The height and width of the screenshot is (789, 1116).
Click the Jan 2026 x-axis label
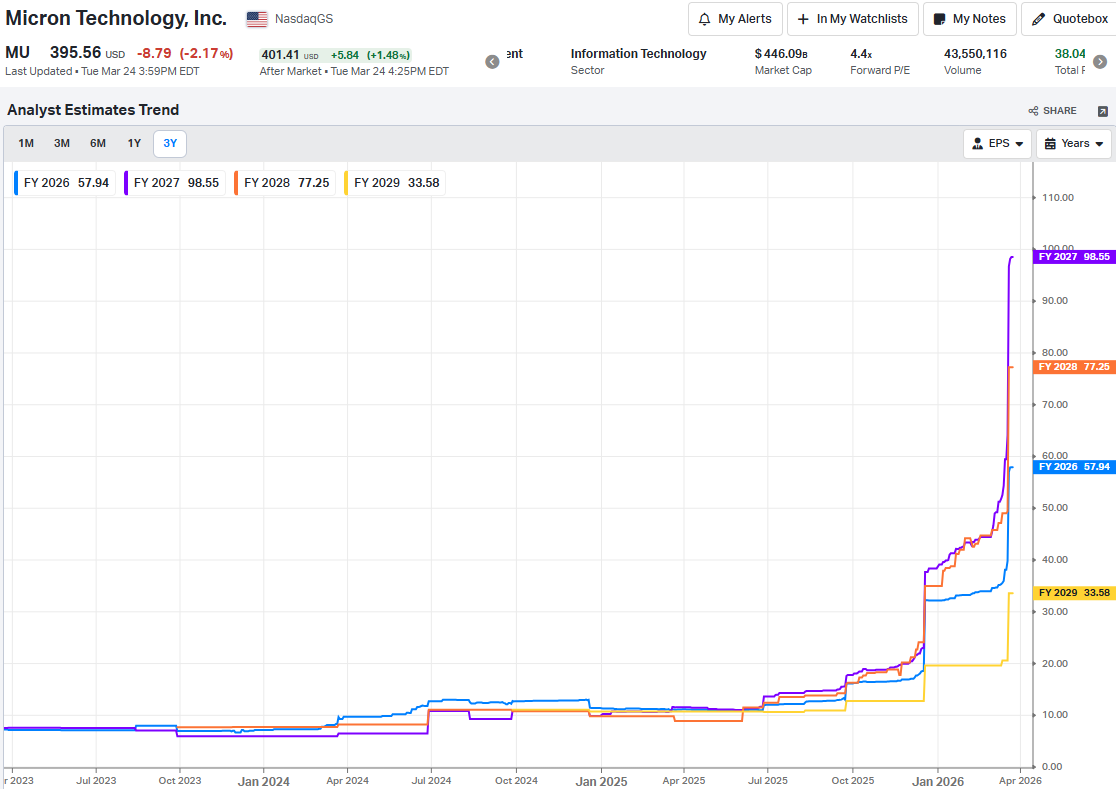938,781
